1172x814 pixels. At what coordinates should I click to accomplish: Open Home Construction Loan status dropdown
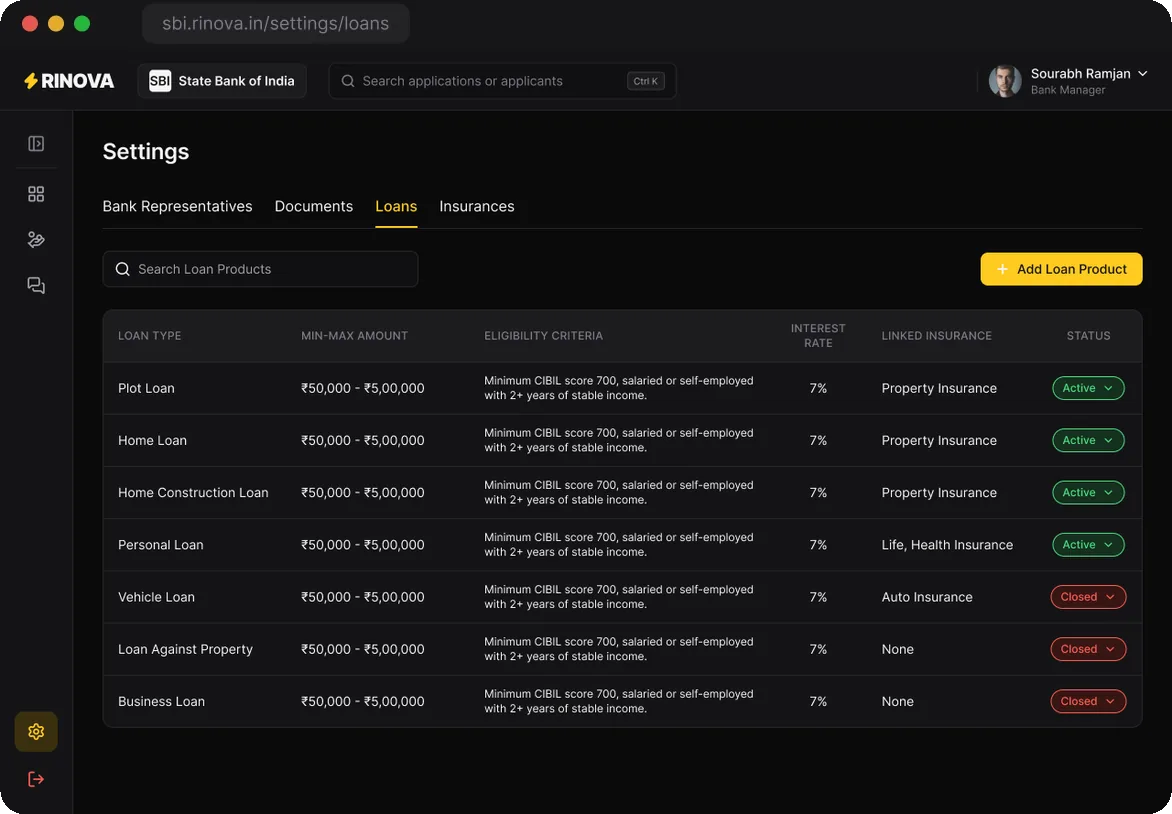[1088, 493]
